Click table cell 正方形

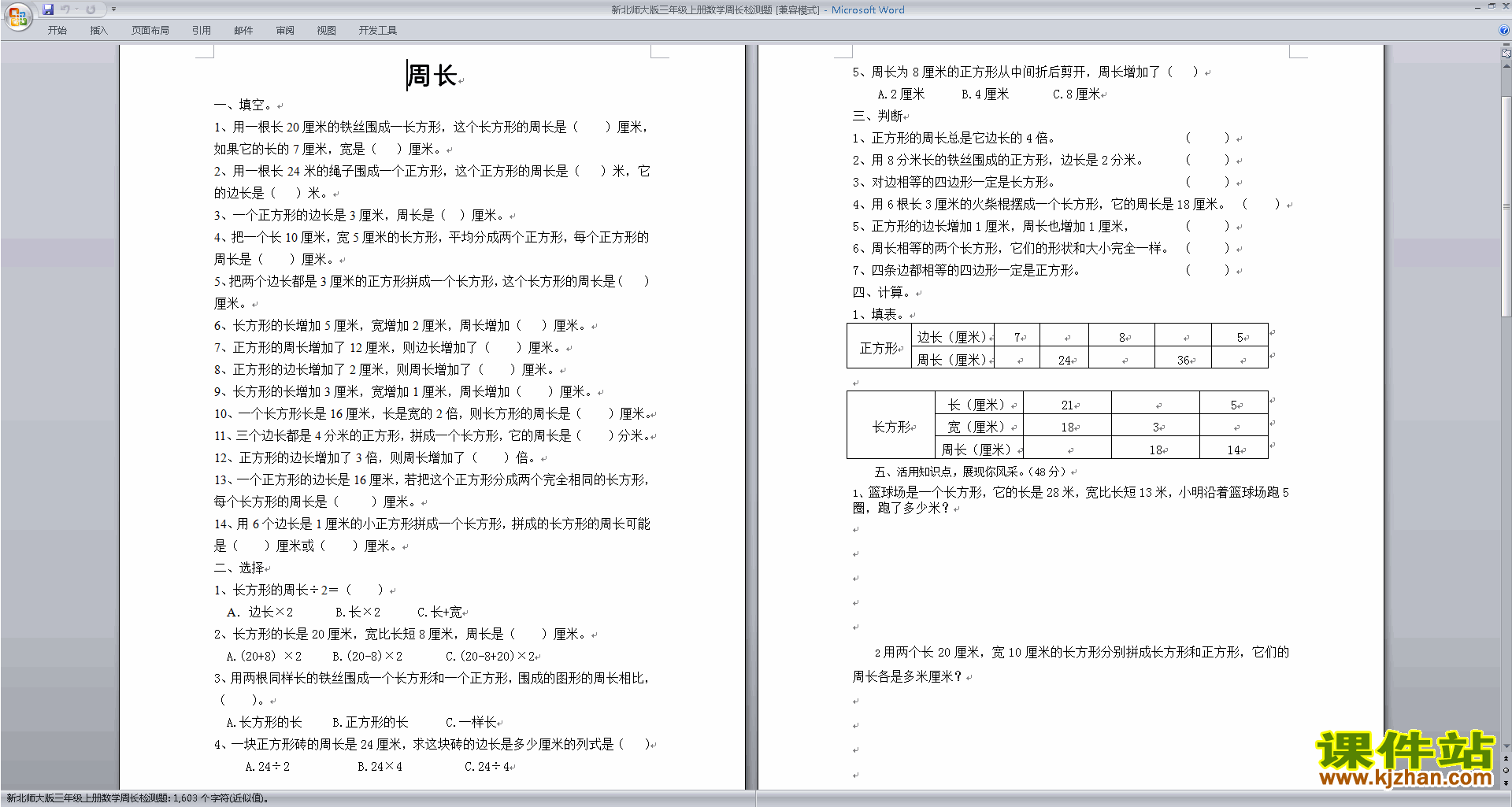coord(879,346)
